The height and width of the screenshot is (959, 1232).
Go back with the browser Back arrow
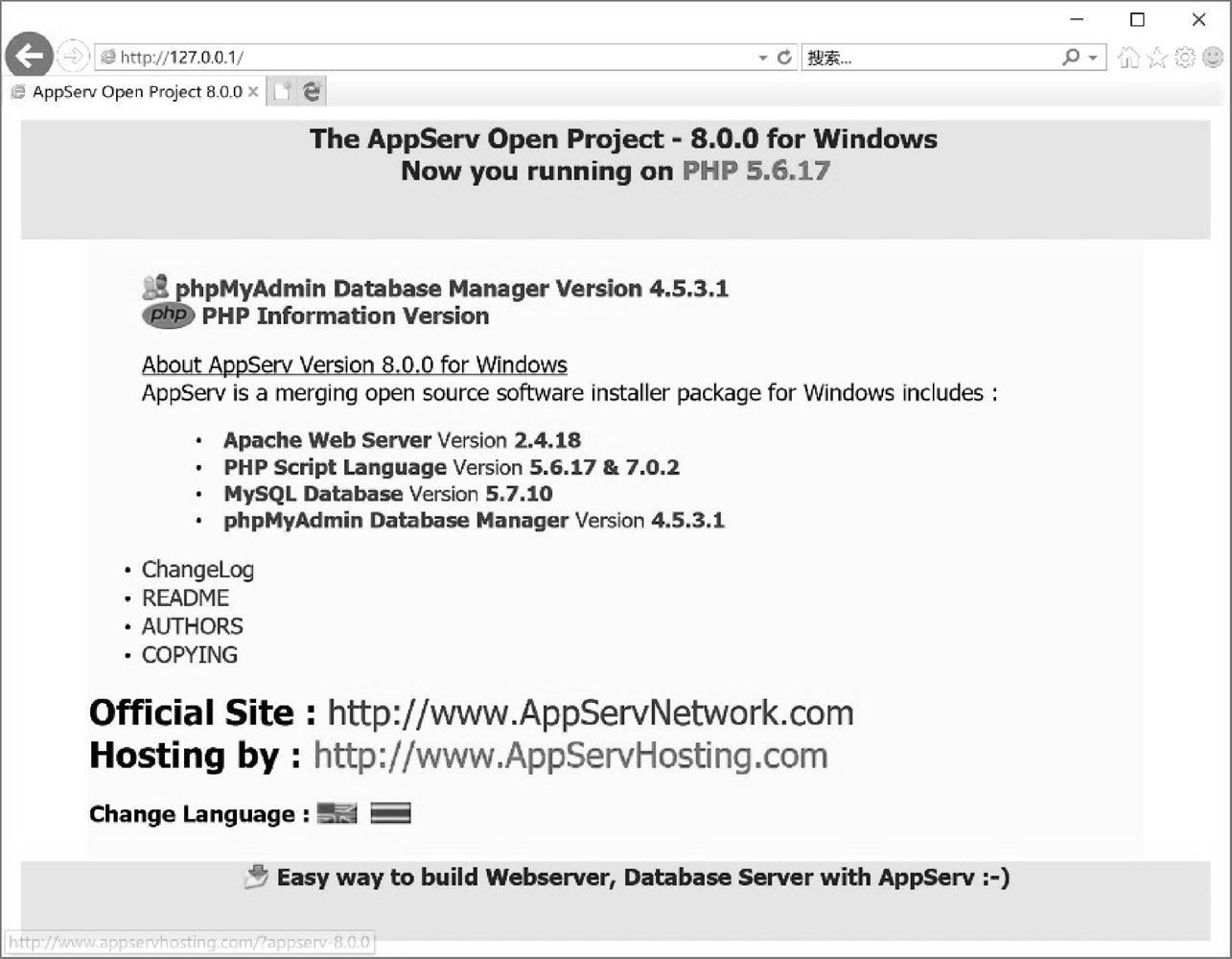29,56
